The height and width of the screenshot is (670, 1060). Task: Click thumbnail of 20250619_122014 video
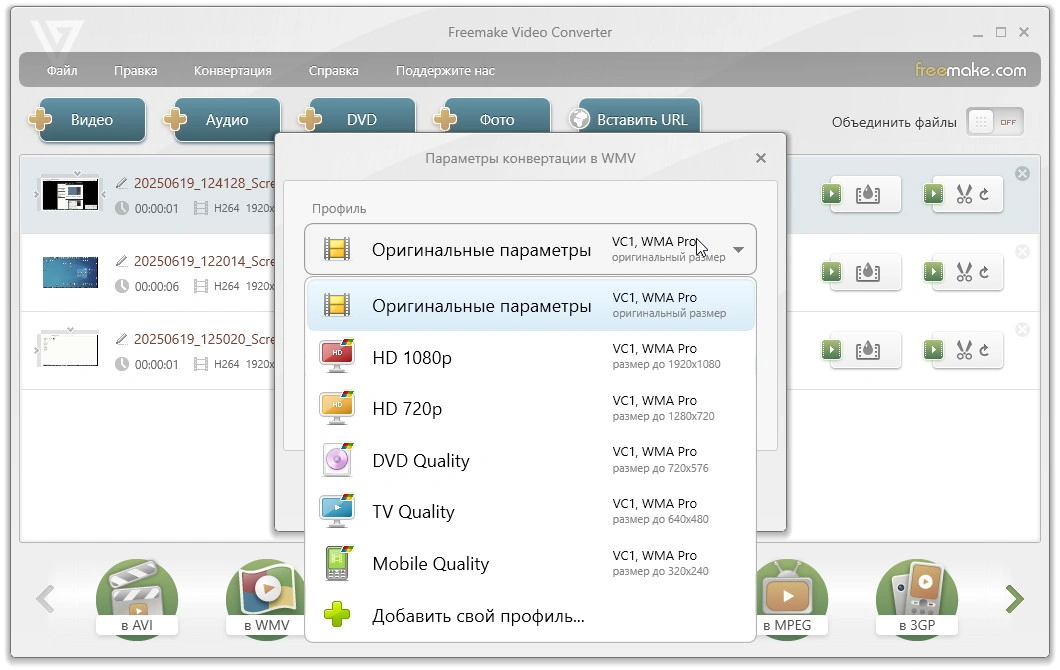pos(70,272)
